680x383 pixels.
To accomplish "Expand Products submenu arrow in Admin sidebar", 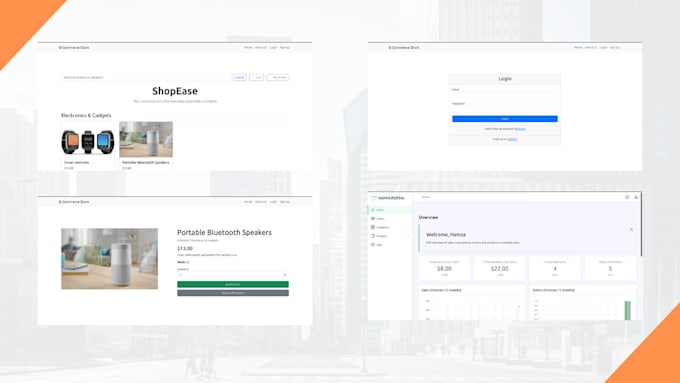I will (x=408, y=236).
